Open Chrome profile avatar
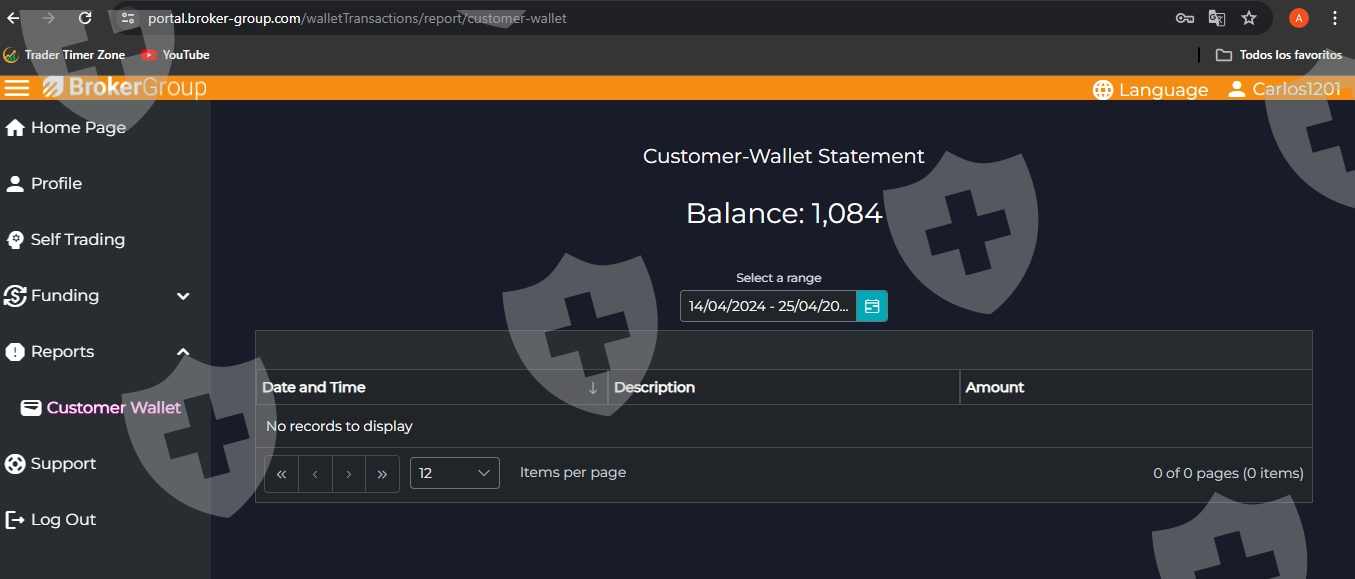 1299,18
